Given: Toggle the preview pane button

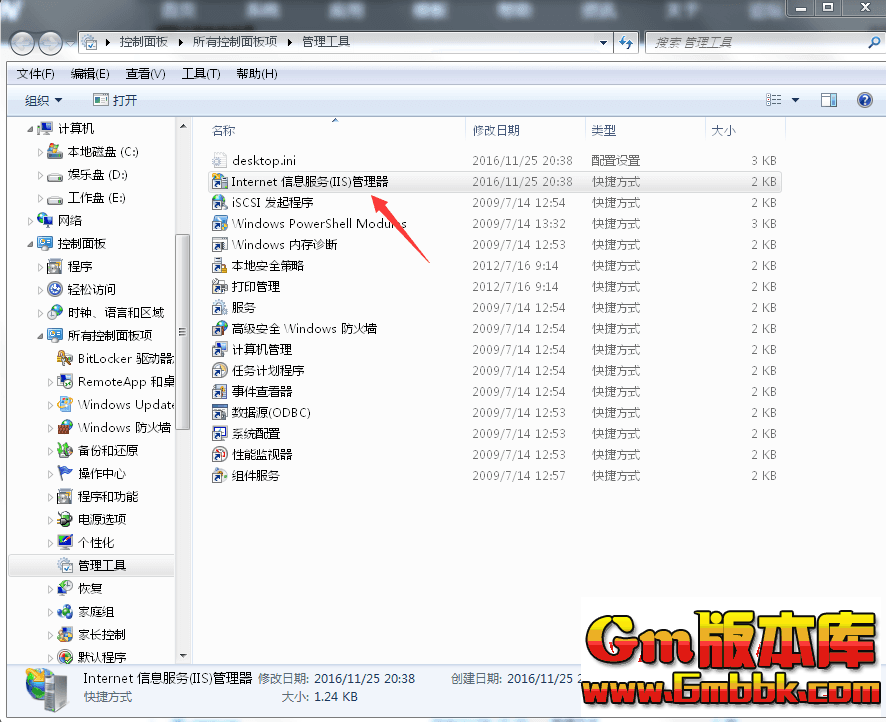Looking at the screenshot, I should [x=828, y=100].
